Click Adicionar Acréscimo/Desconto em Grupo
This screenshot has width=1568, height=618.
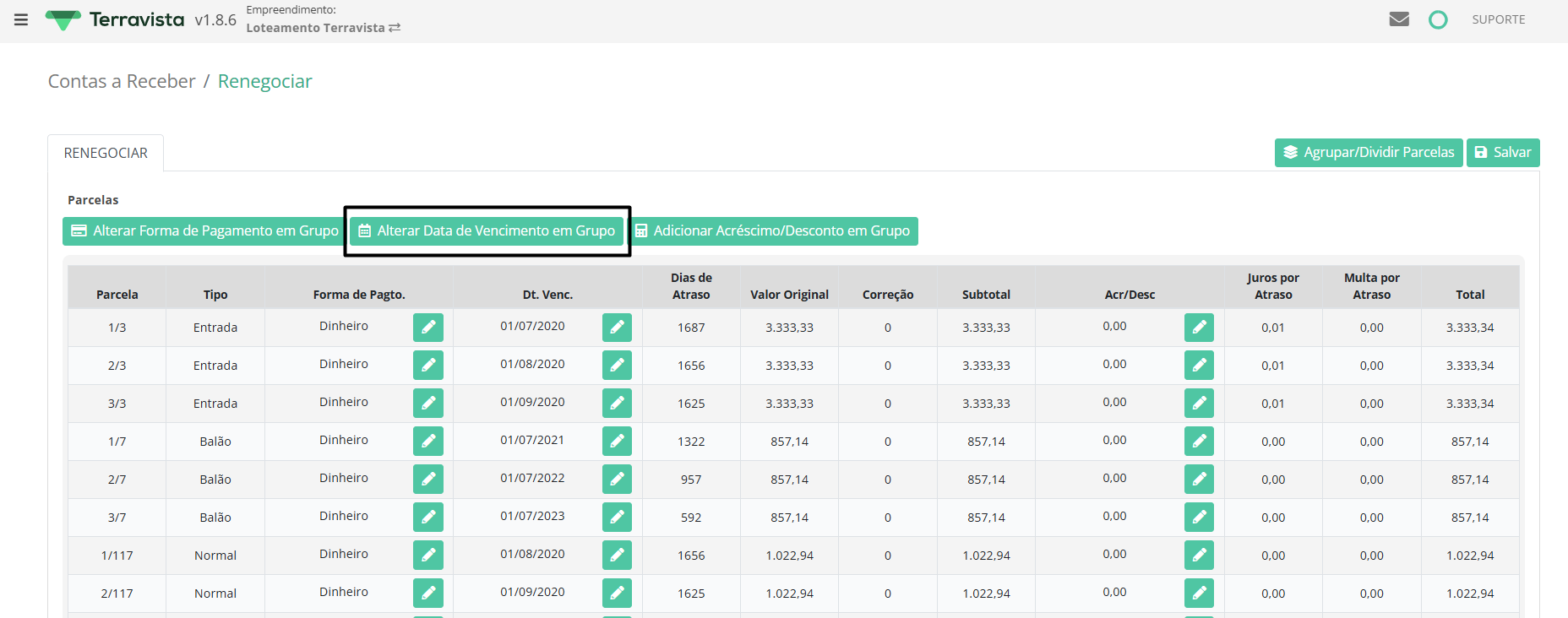click(772, 231)
